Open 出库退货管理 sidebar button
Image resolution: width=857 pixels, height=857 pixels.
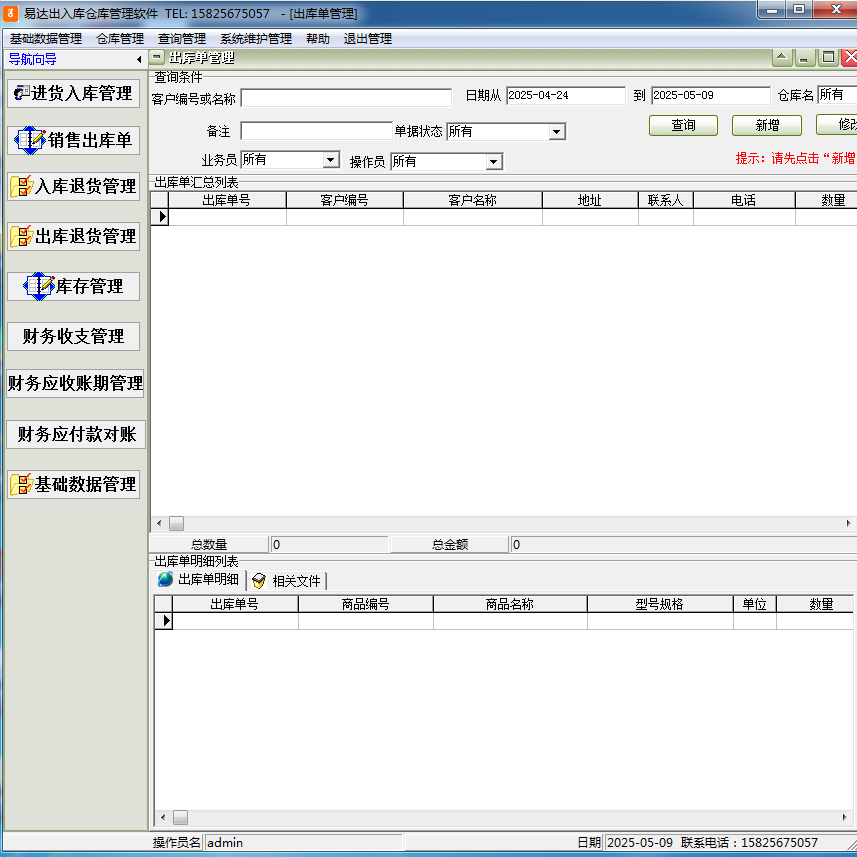(x=73, y=237)
